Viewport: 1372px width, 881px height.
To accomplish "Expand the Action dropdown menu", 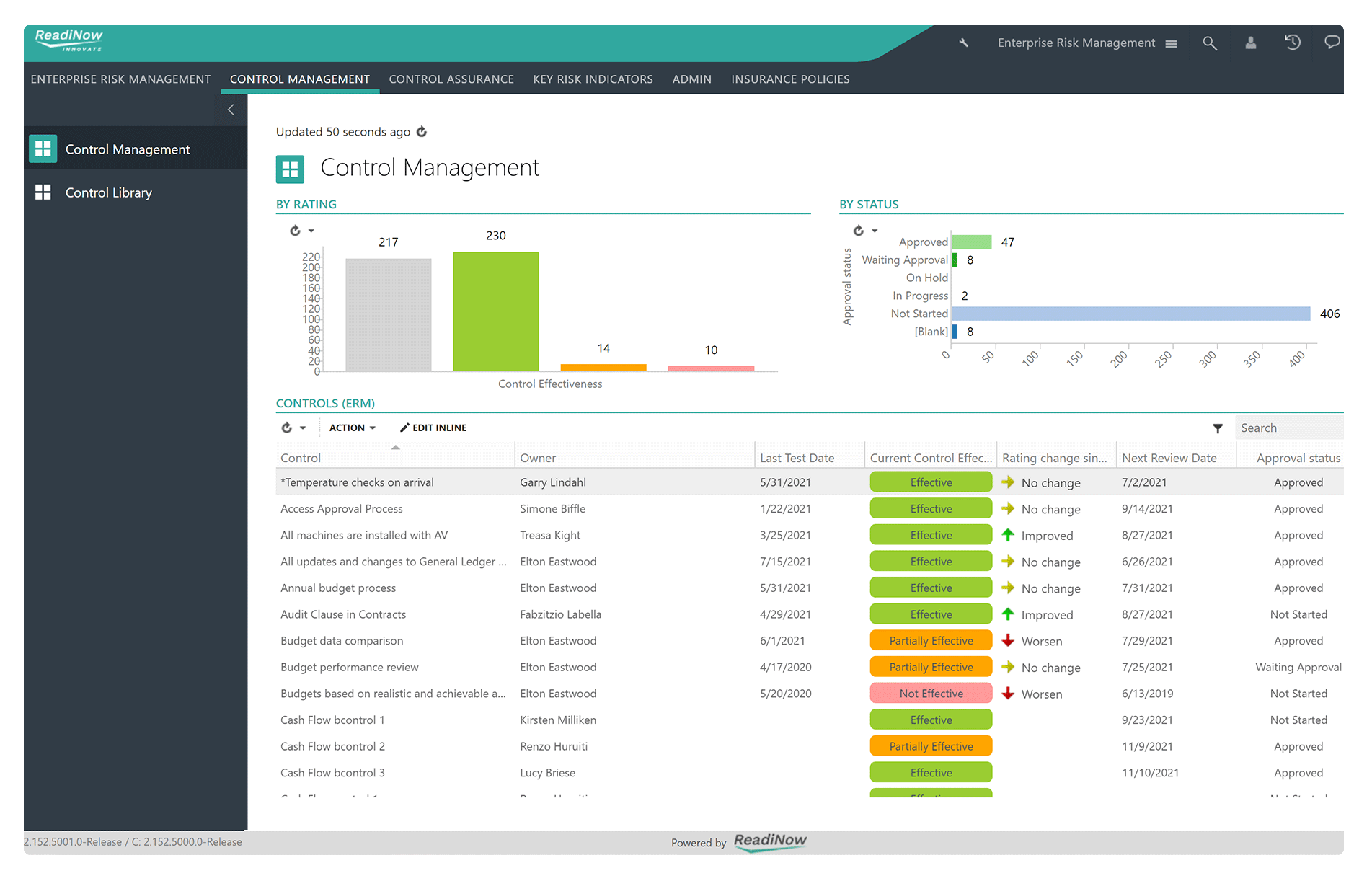I will [x=352, y=428].
